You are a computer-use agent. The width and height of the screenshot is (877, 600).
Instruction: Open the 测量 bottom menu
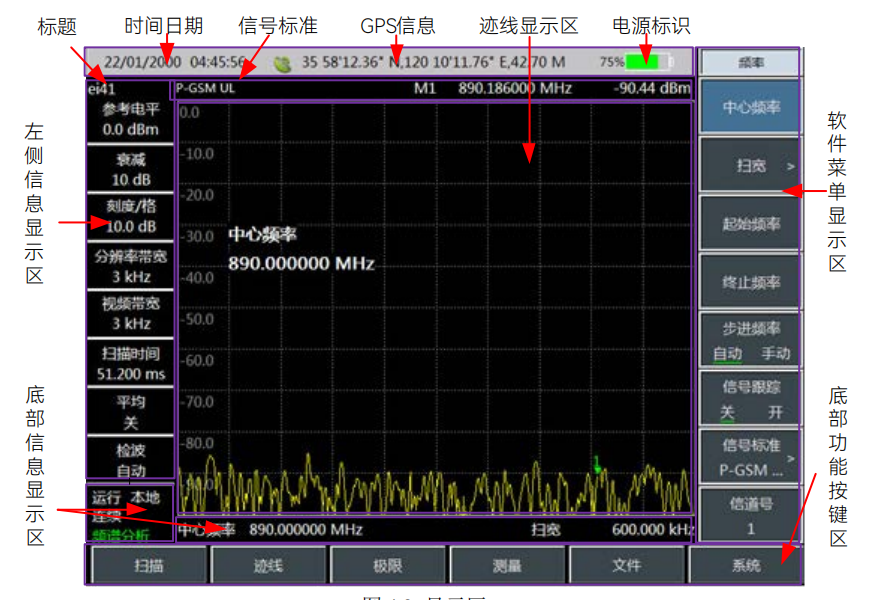507,566
